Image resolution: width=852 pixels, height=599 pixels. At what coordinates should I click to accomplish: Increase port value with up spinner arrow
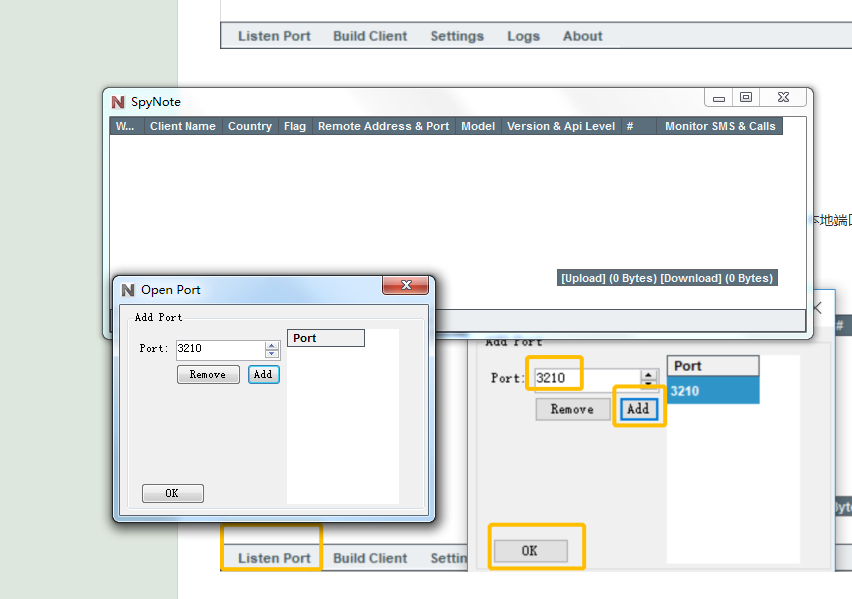pyautogui.click(x=272, y=346)
